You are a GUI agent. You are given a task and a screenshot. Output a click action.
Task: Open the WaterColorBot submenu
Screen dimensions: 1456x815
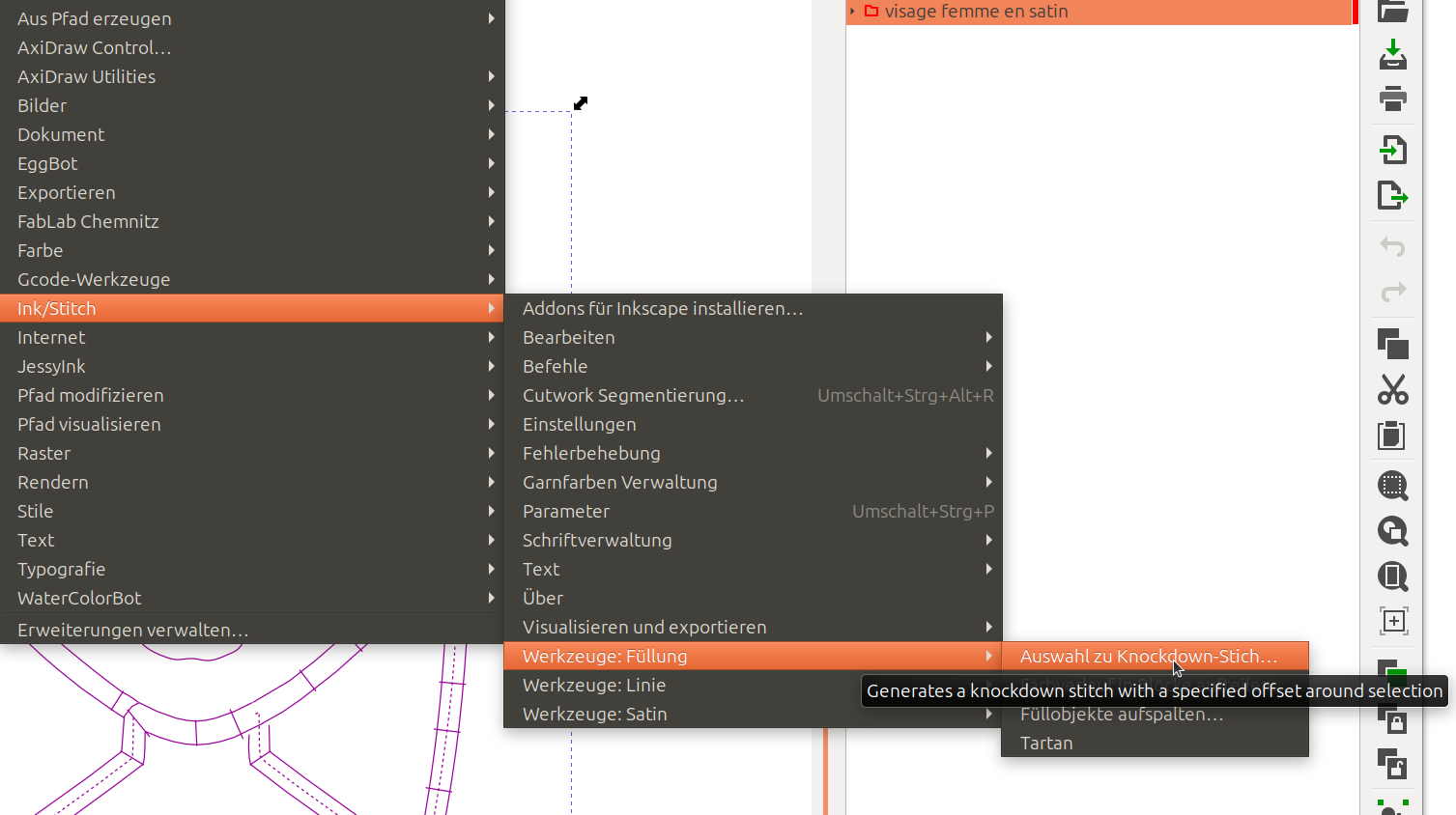pyautogui.click(x=252, y=598)
